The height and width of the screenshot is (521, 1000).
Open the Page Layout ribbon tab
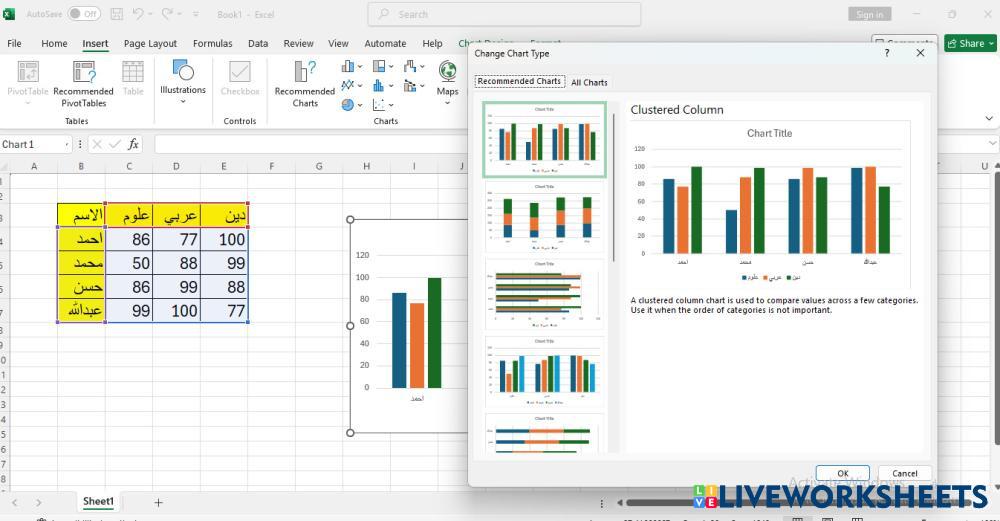pyautogui.click(x=150, y=44)
